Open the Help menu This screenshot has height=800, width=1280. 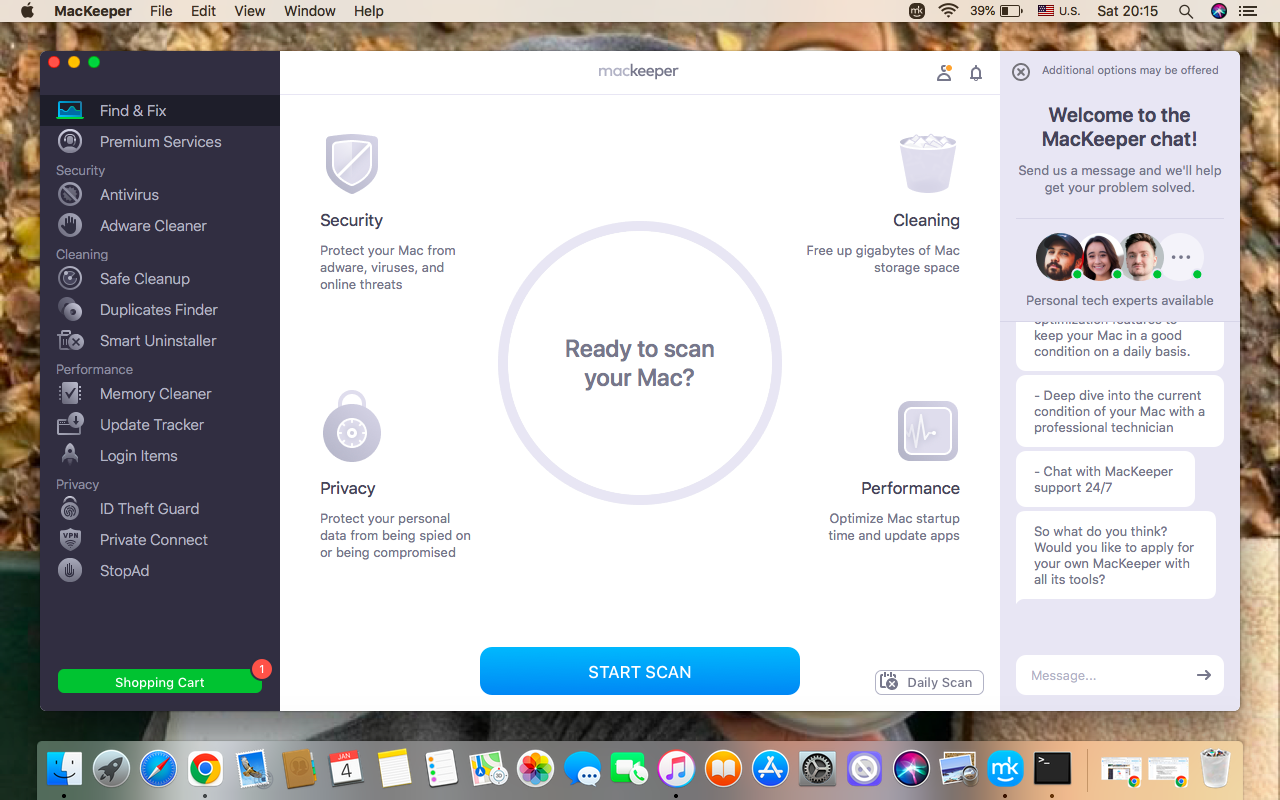368,11
